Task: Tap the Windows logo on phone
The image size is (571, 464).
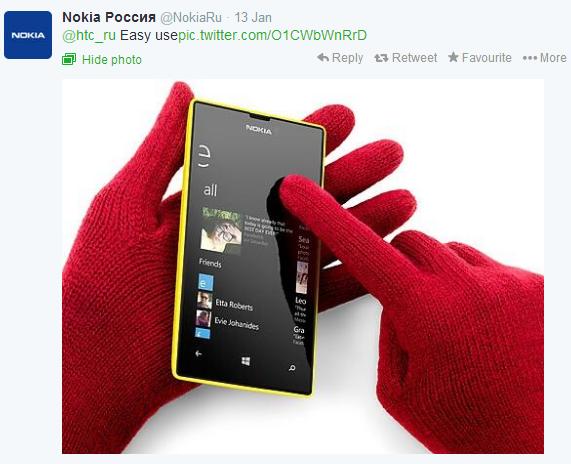Action: tap(246, 361)
